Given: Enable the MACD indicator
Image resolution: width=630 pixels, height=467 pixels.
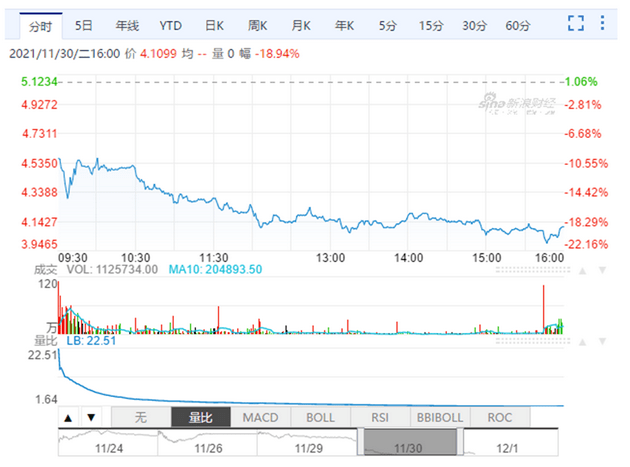Looking at the screenshot, I should point(262,416).
